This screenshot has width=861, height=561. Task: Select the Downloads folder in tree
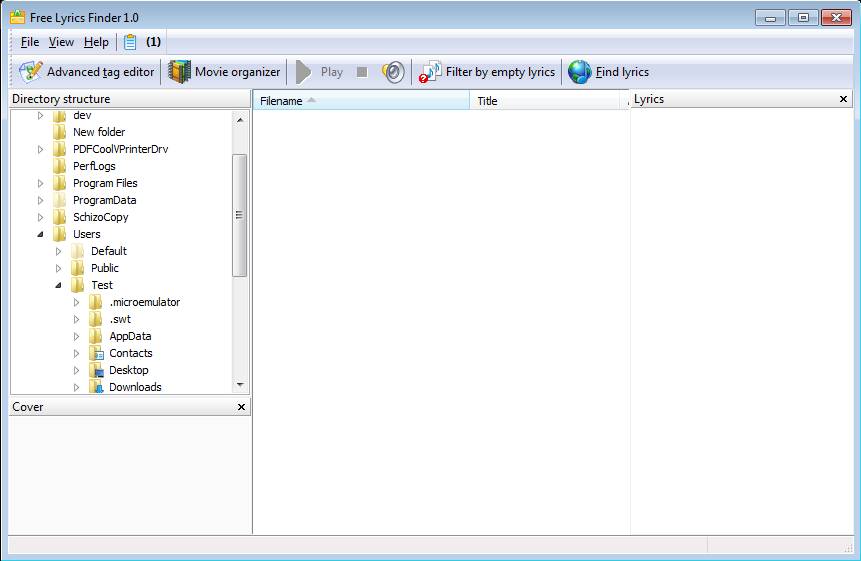(135, 387)
